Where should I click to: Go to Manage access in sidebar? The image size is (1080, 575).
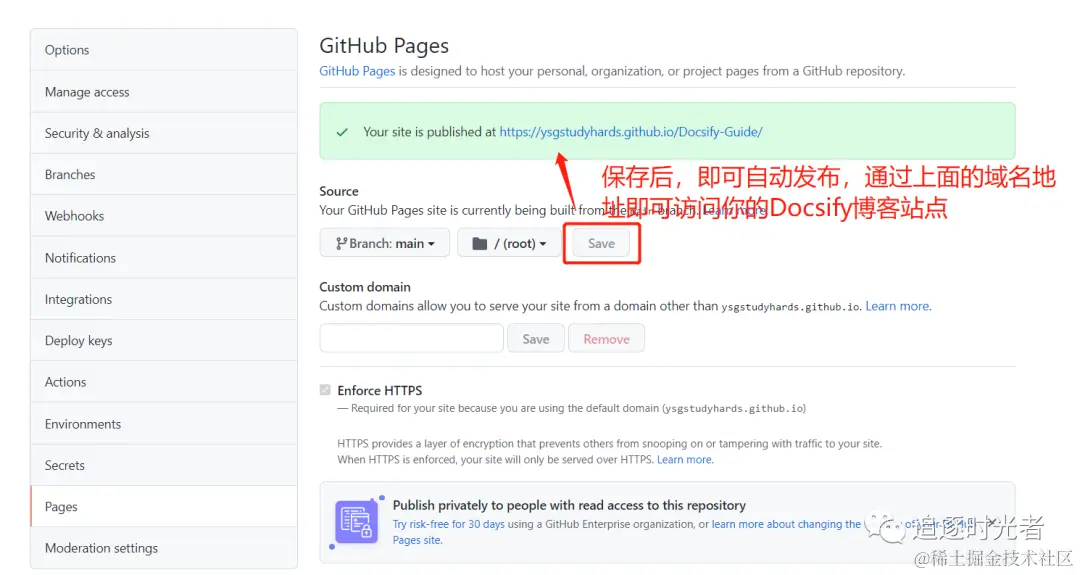pos(164,92)
